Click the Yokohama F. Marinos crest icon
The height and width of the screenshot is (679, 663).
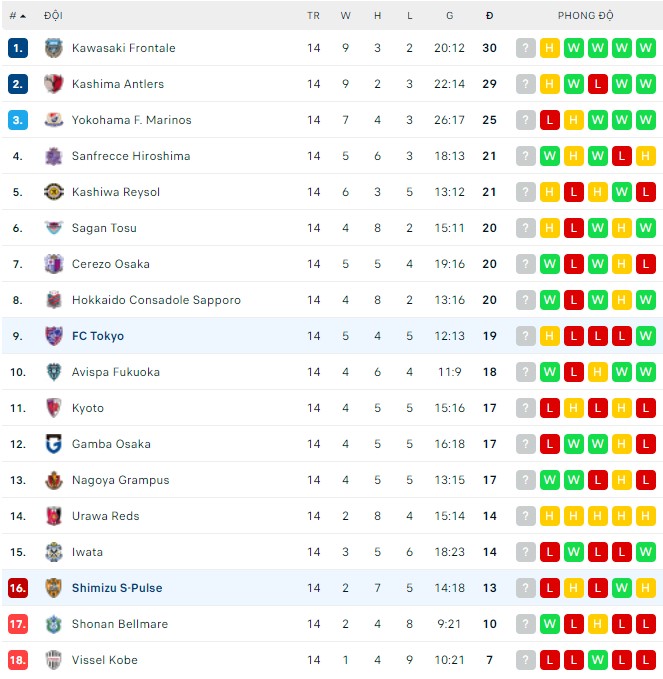pos(54,120)
